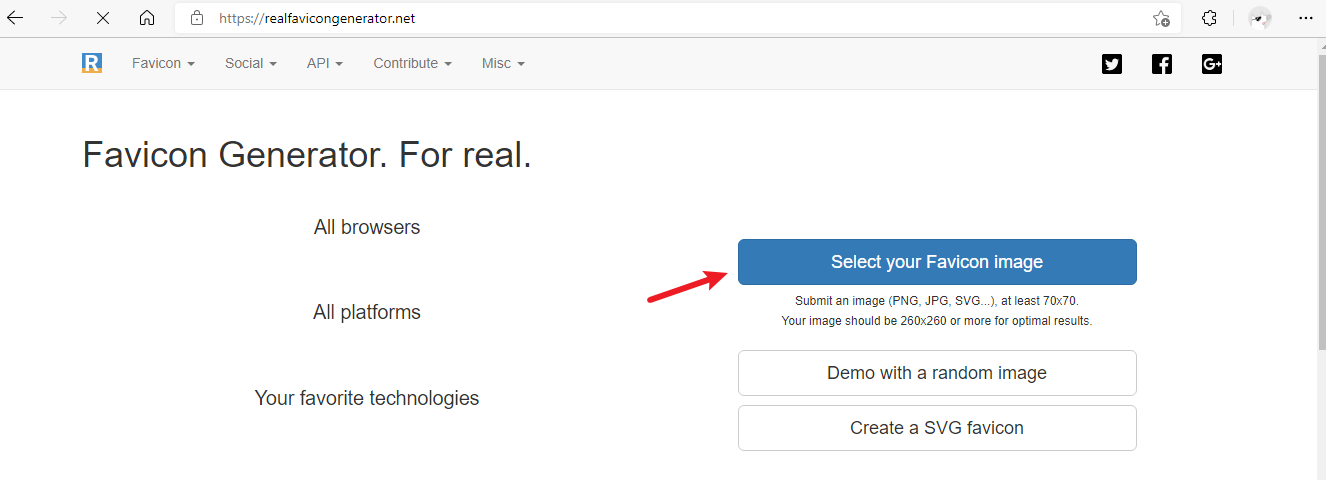Click Create a SVG favicon button
The image size is (1326, 480).
pyautogui.click(x=937, y=428)
